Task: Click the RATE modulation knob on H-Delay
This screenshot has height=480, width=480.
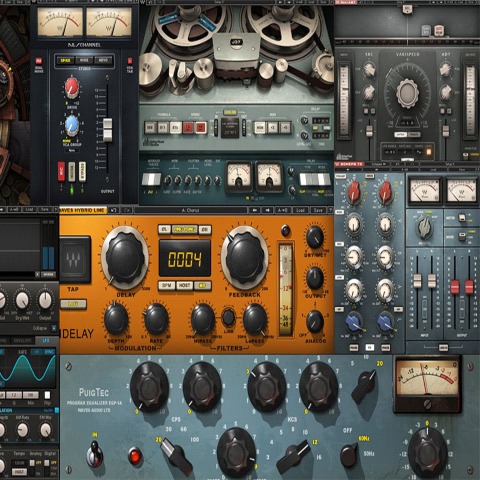Action: tap(156, 319)
